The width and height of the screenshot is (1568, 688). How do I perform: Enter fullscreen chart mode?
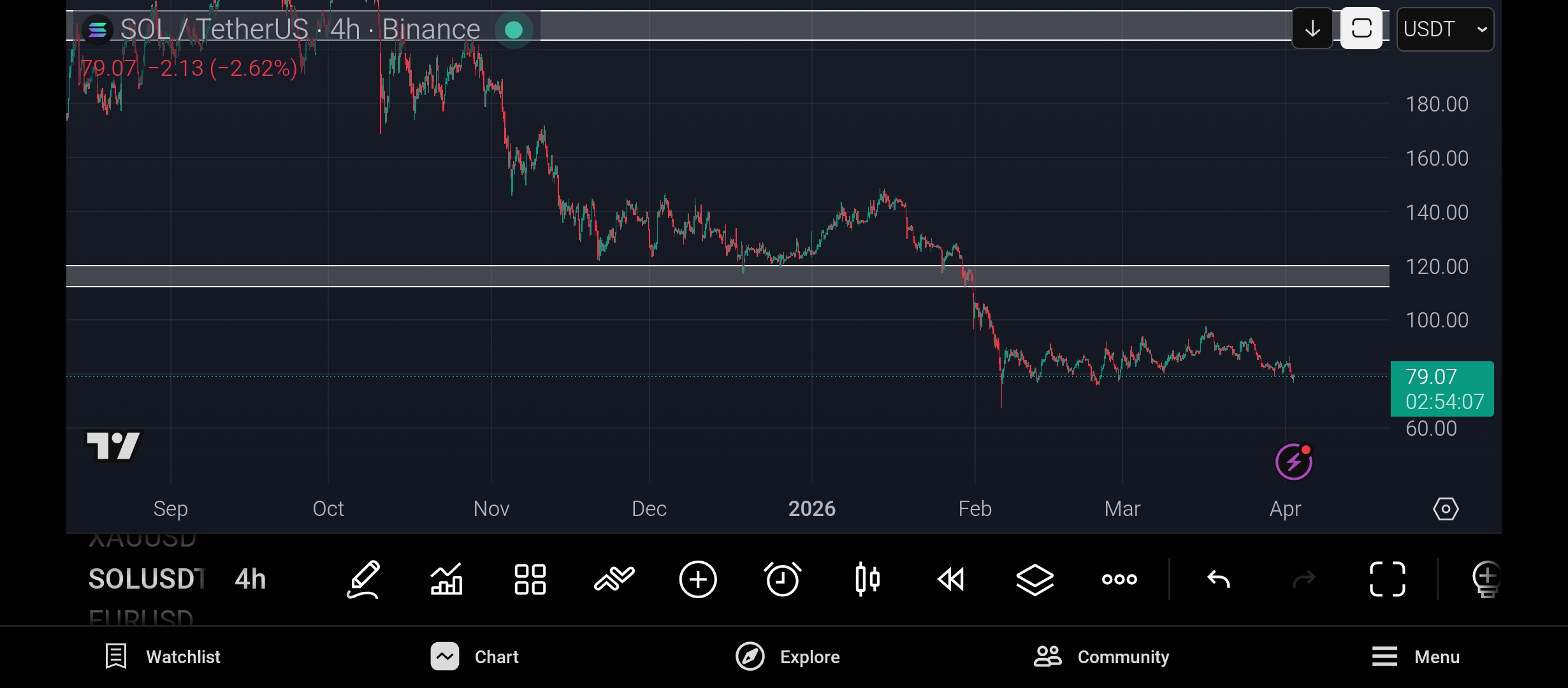pyautogui.click(x=1388, y=579)
